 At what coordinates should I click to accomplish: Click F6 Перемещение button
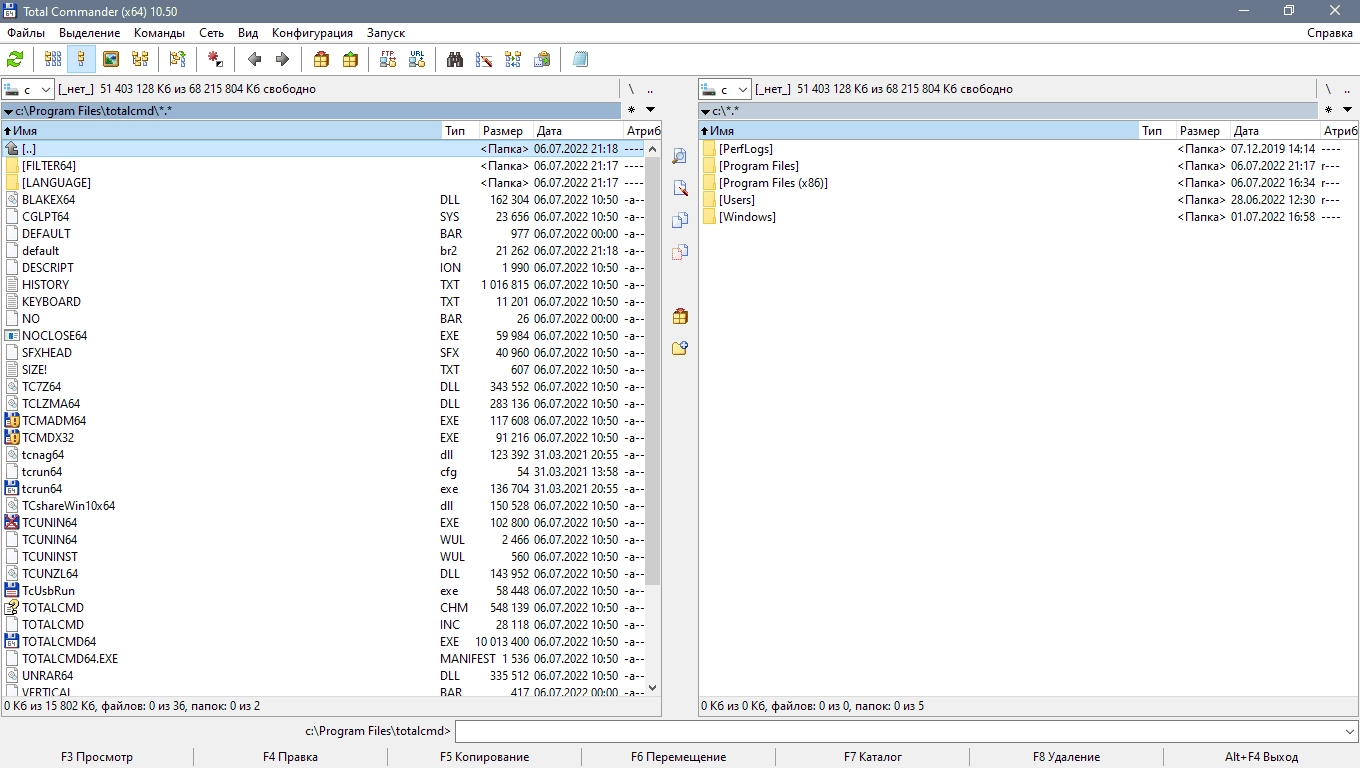click(x=678, y=757)
